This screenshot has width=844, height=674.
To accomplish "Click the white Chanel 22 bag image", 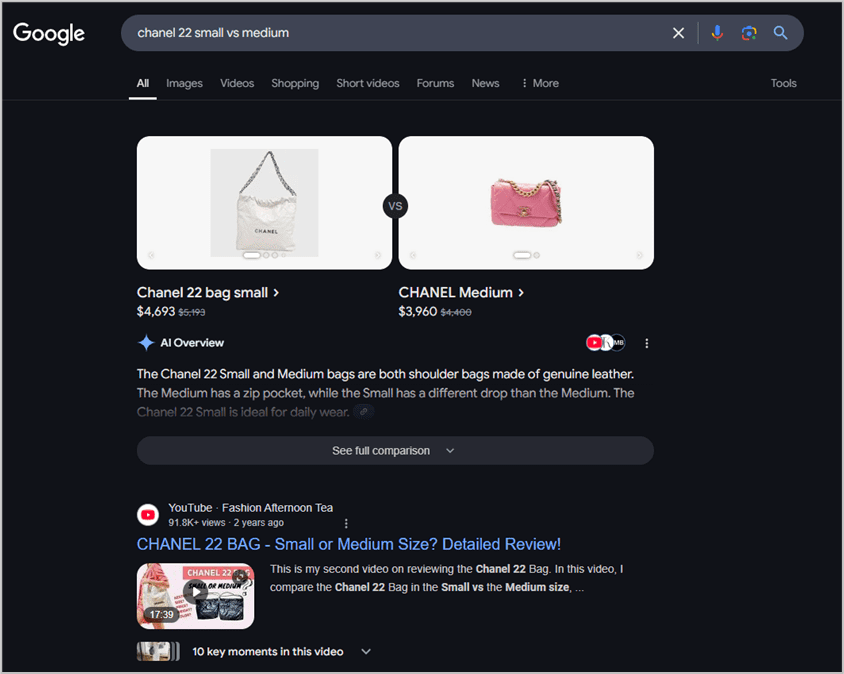I will tap(264, 203).
